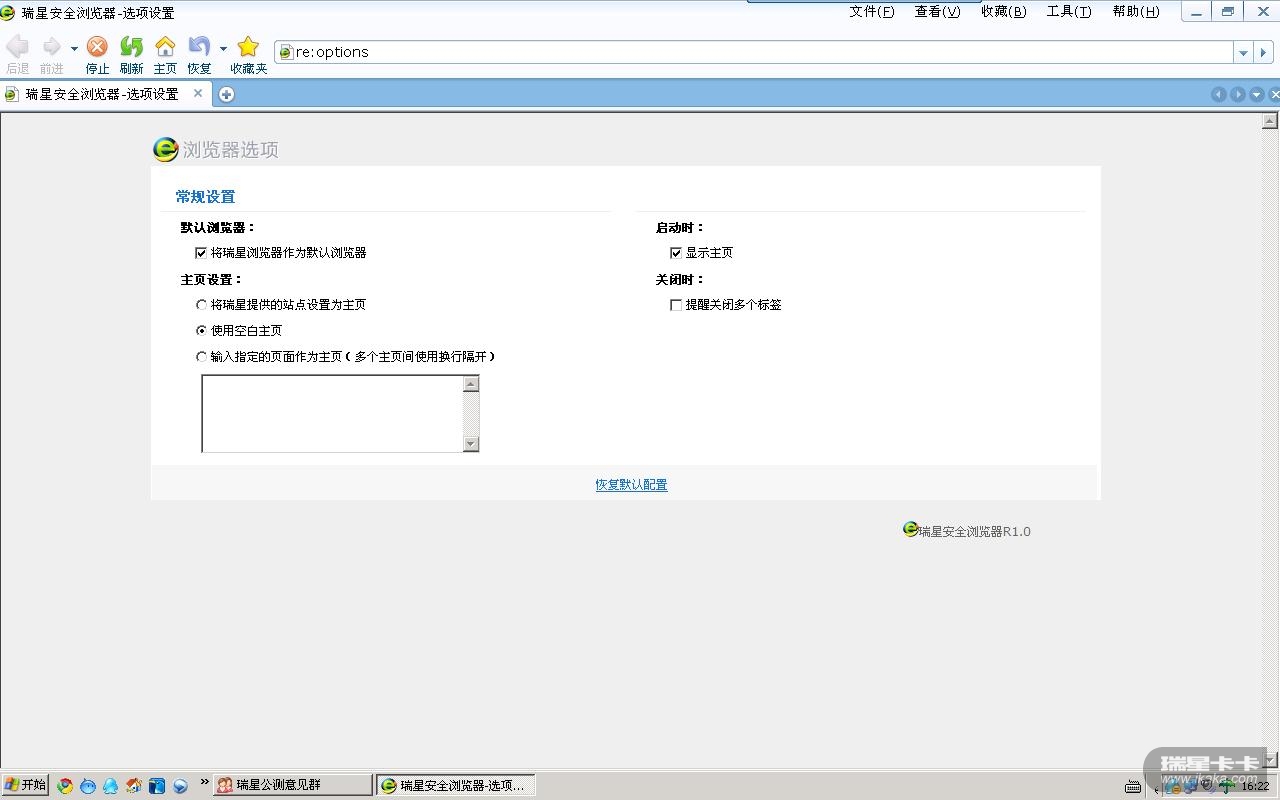This screenshot has height=800, width=1280.
Task: Stop page loading with the 停止 icon
Action: tap(97, 47)
